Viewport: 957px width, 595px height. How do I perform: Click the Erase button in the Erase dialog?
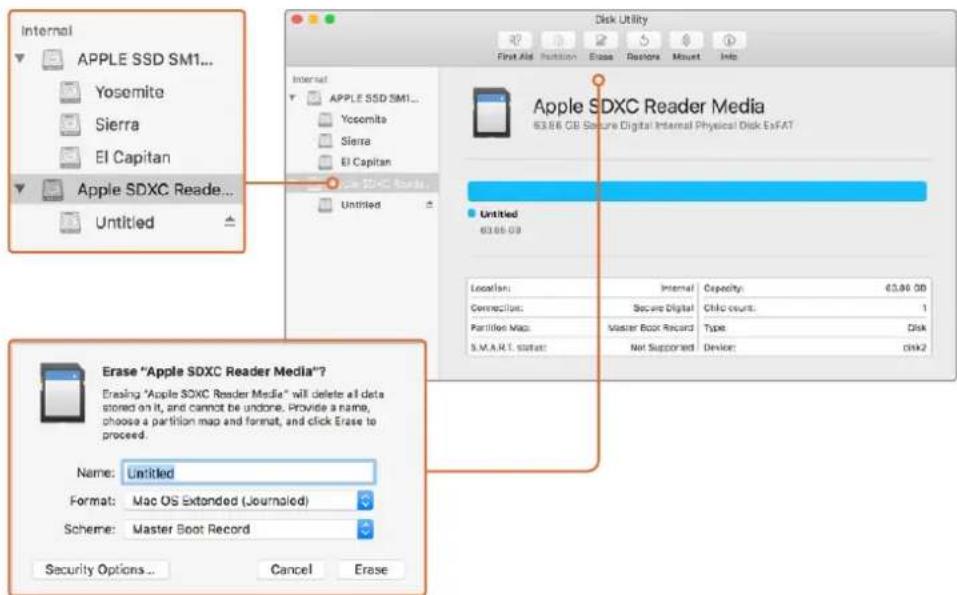click(371, 569)
